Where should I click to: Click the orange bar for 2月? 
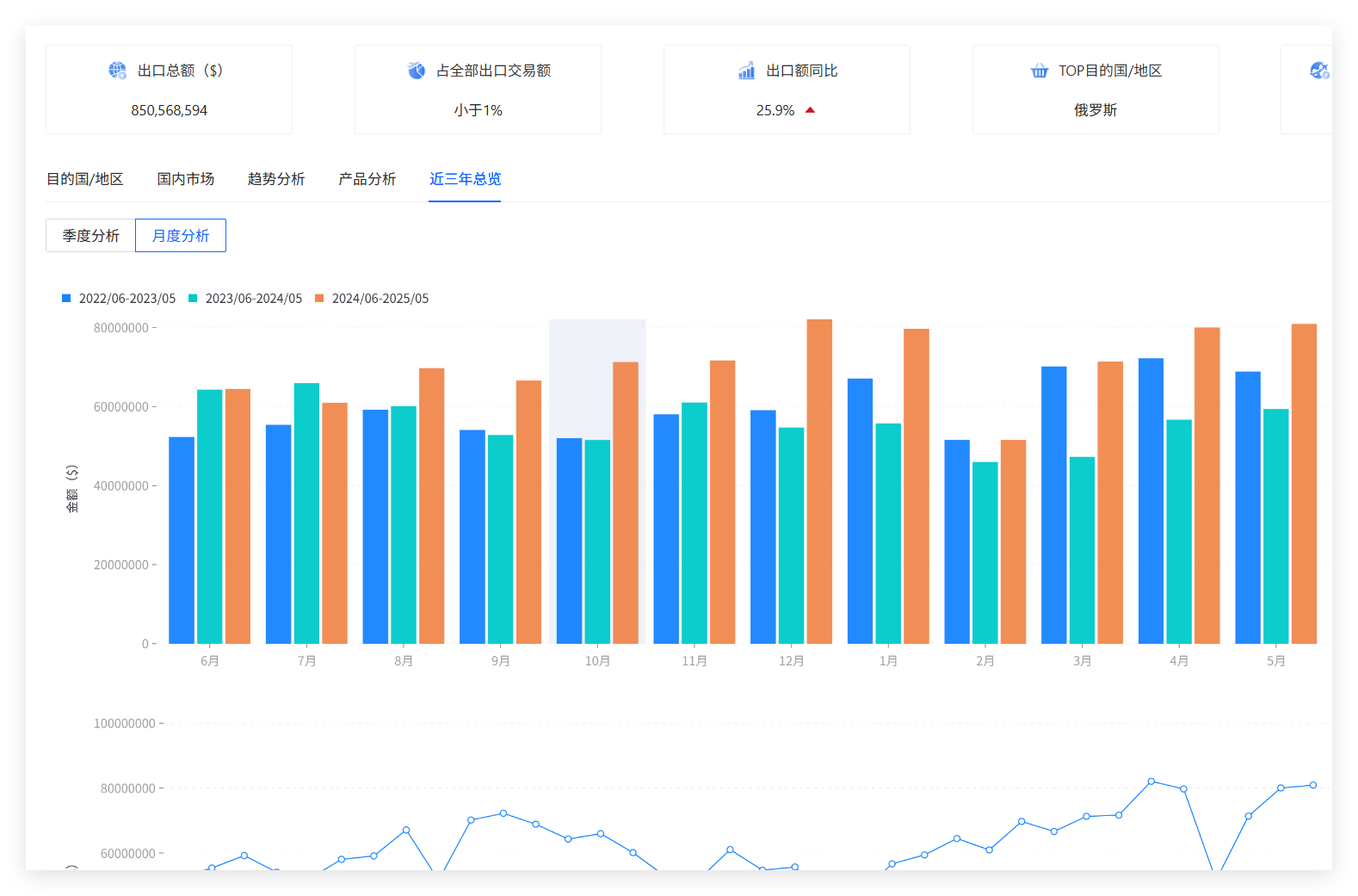click(x=1013, y=542)
